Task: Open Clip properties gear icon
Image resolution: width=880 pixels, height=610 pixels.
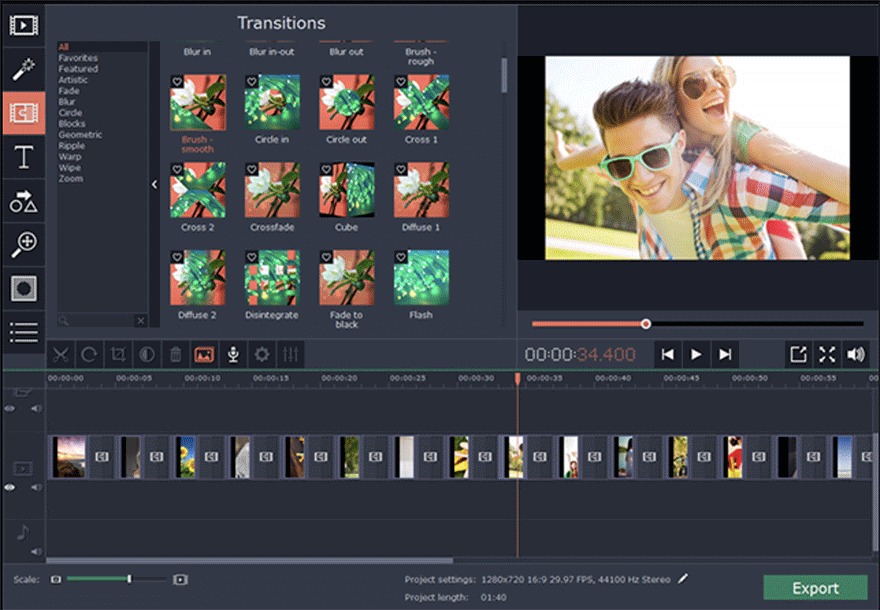Action: (x=262, y=355)
